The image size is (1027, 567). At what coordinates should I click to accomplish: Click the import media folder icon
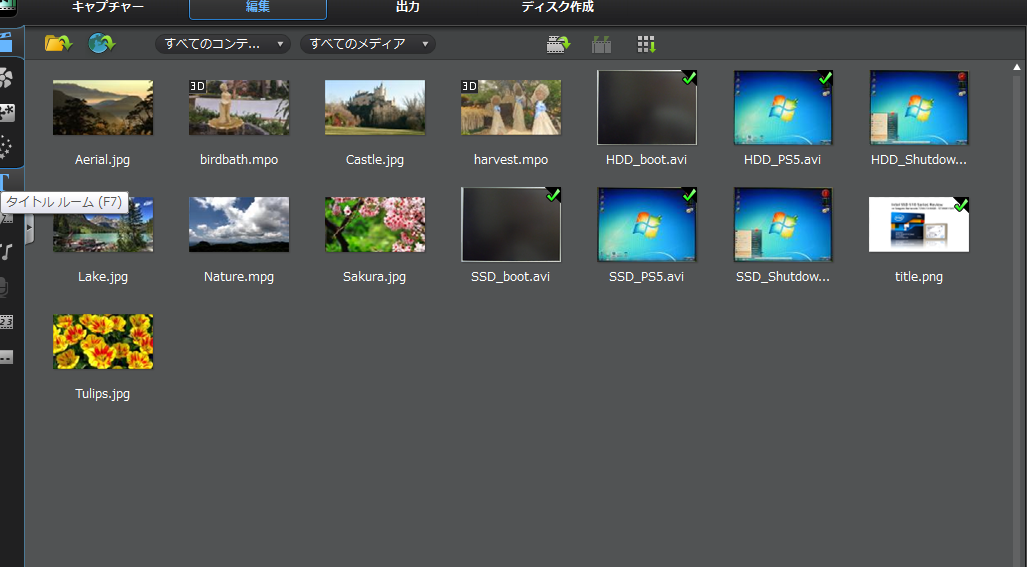point(58,44)
